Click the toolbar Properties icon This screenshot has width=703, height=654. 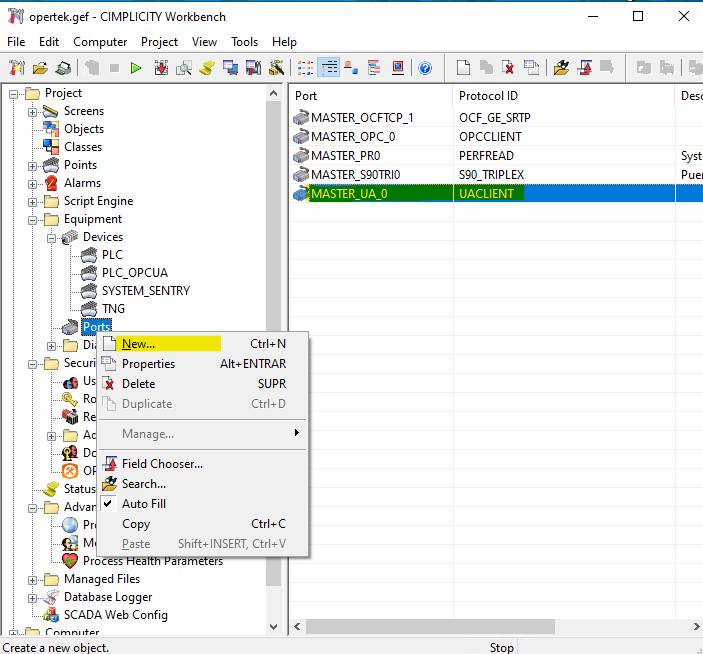click(x=532, y=68)
